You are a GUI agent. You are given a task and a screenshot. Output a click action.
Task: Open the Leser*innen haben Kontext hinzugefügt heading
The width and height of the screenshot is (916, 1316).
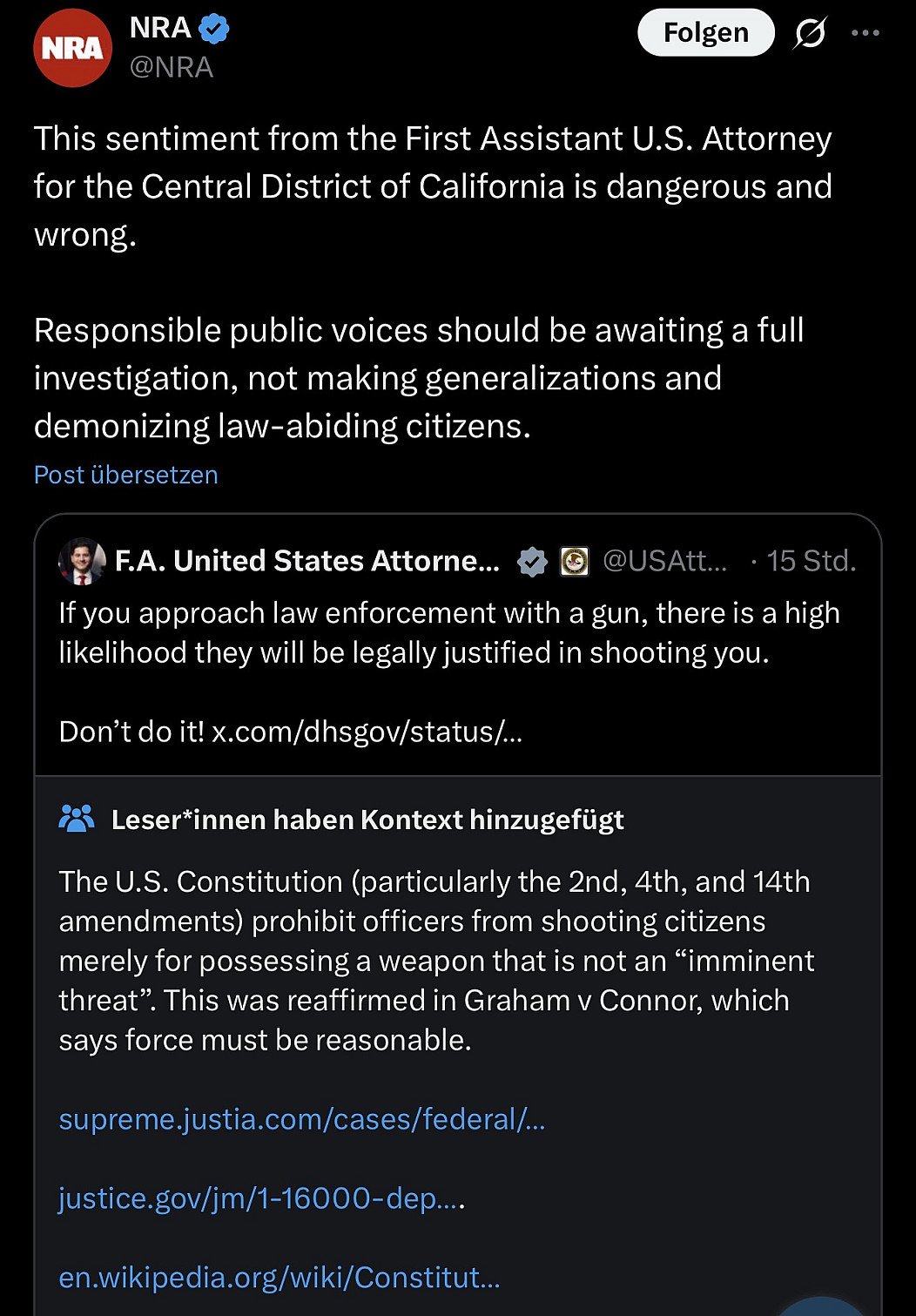coord(367,820)
